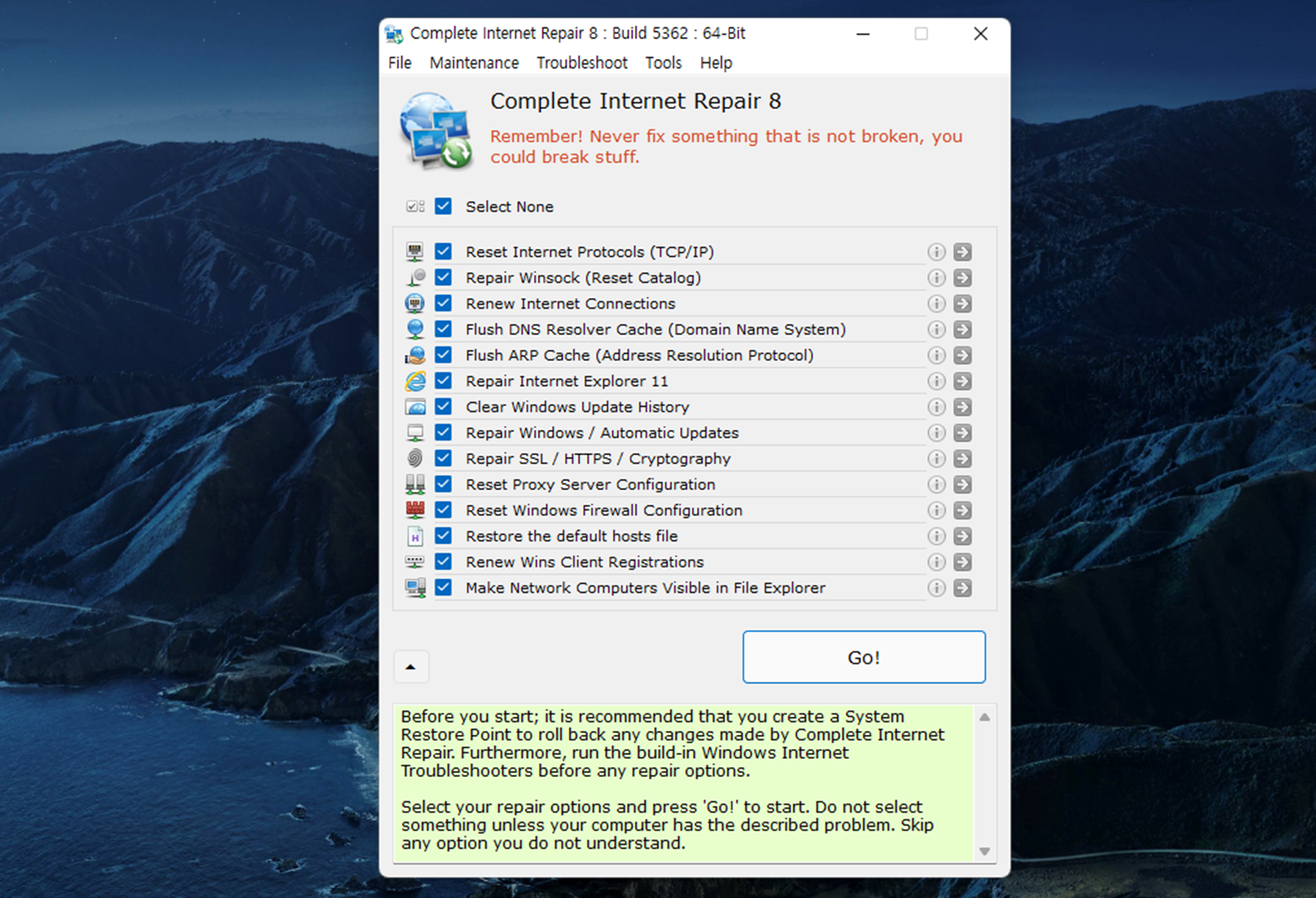Run Restore the default hosts file arrow button
Screen dimensions: 1316x898
[x=963, y=536]
